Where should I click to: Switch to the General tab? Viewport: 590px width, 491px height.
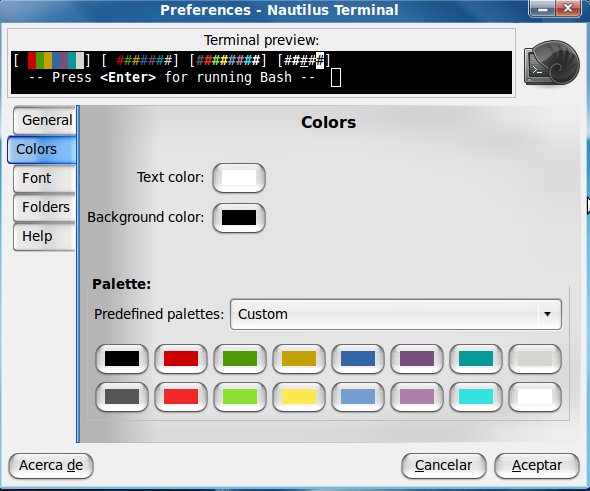[44, 120]
